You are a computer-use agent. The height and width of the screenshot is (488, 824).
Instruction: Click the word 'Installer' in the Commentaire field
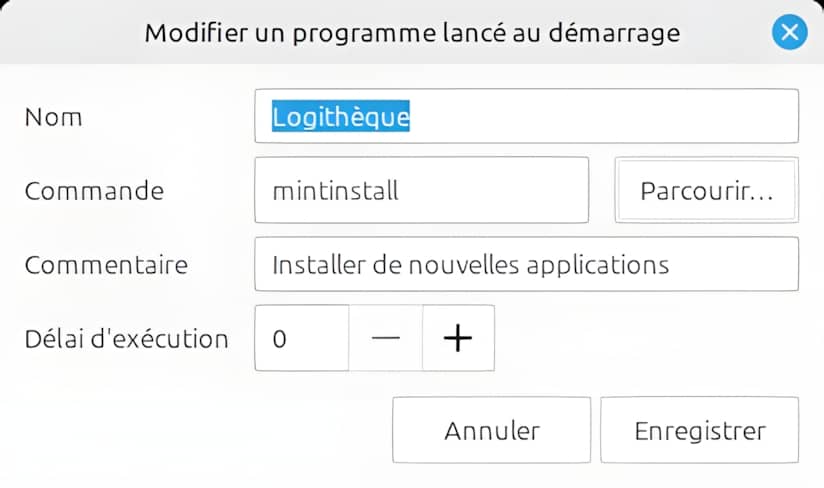(x=312, y=265)
